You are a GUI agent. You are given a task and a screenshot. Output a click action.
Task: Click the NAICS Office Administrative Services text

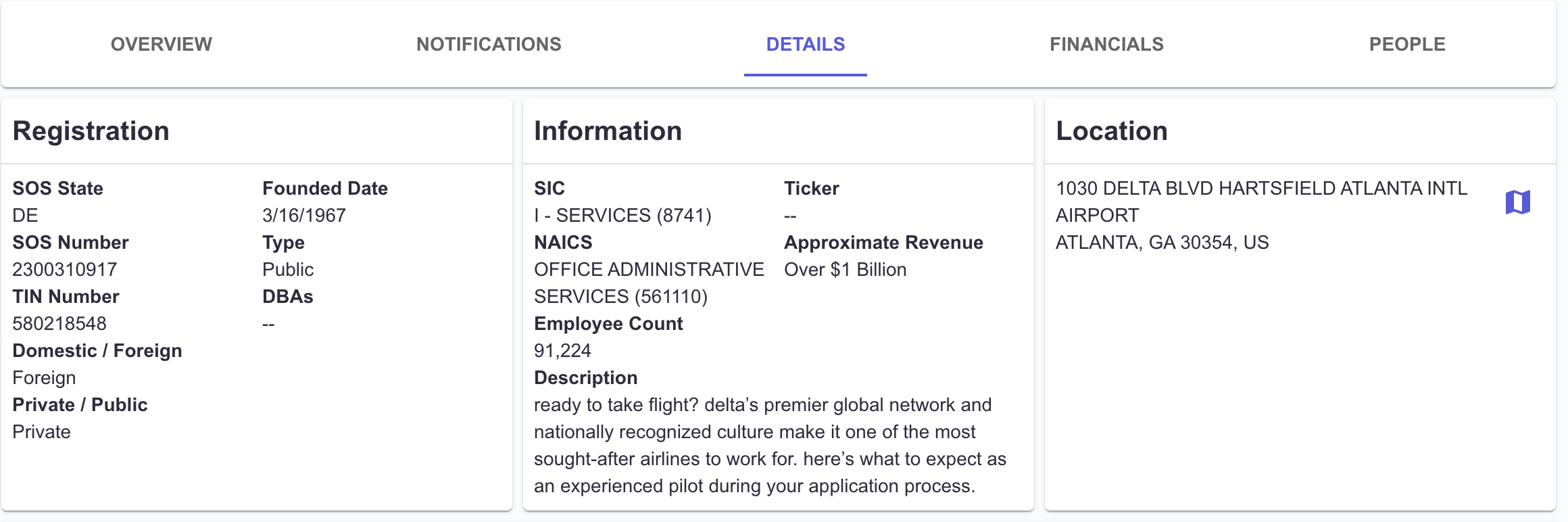point(649,283)
